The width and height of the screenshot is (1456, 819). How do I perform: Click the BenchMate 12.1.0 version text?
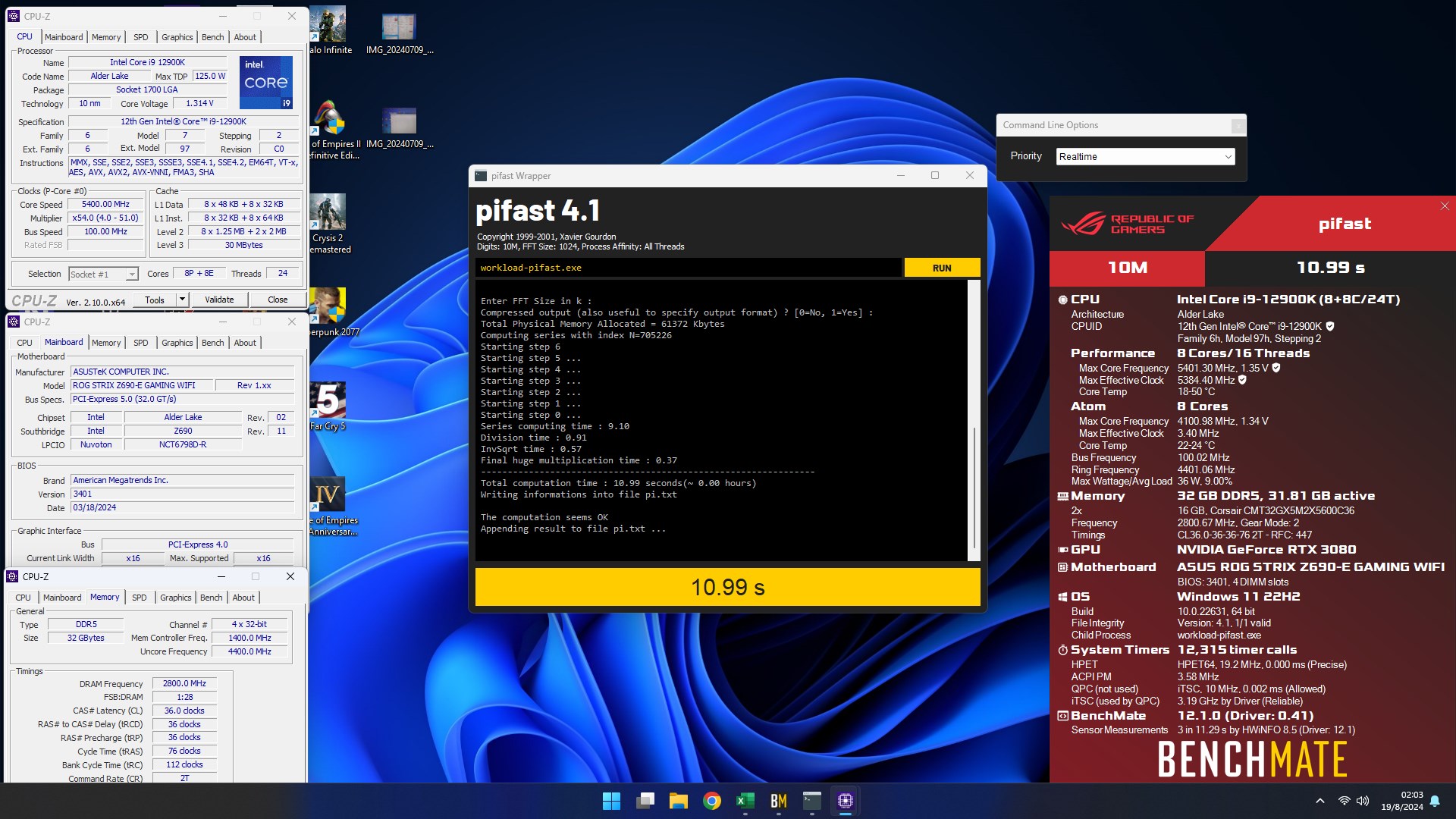1245,716
